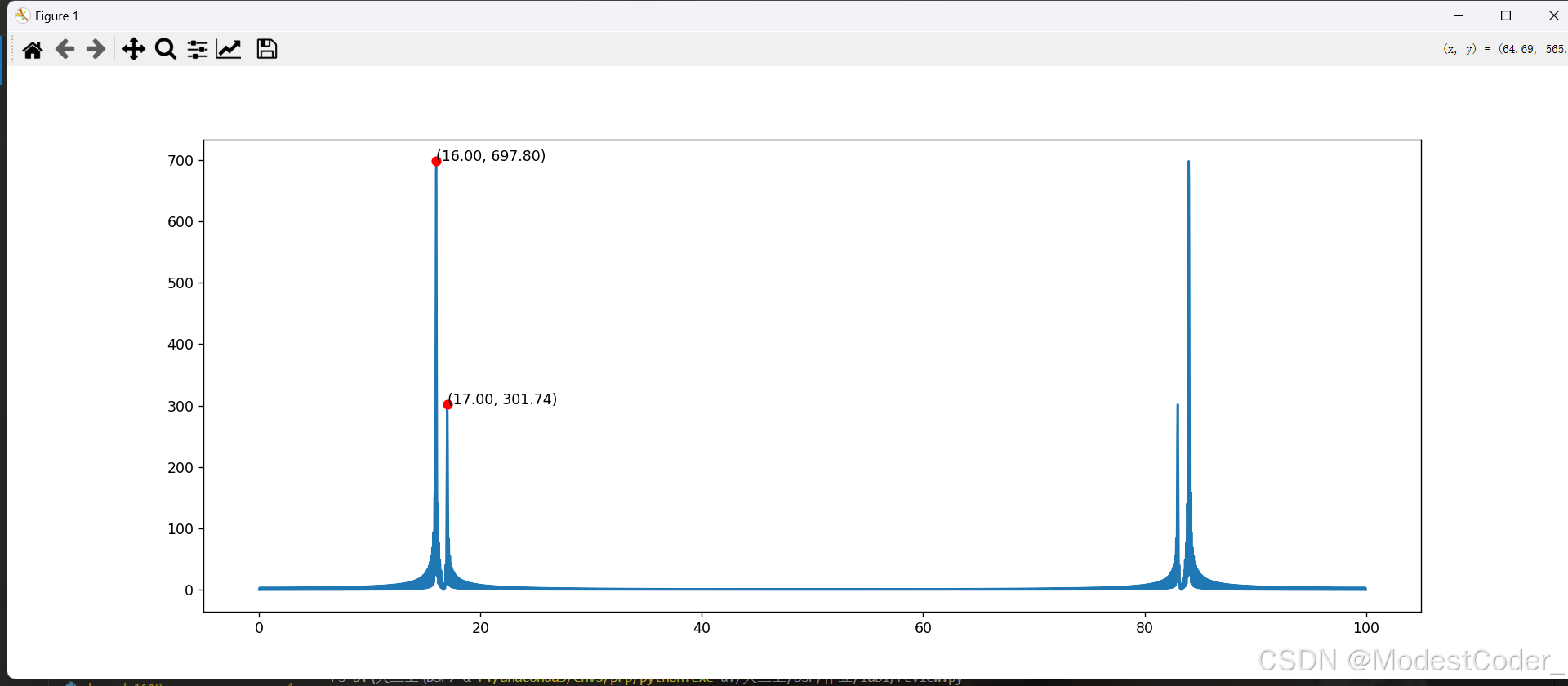Open Edit axis and curve parameters

pos(229,50)
